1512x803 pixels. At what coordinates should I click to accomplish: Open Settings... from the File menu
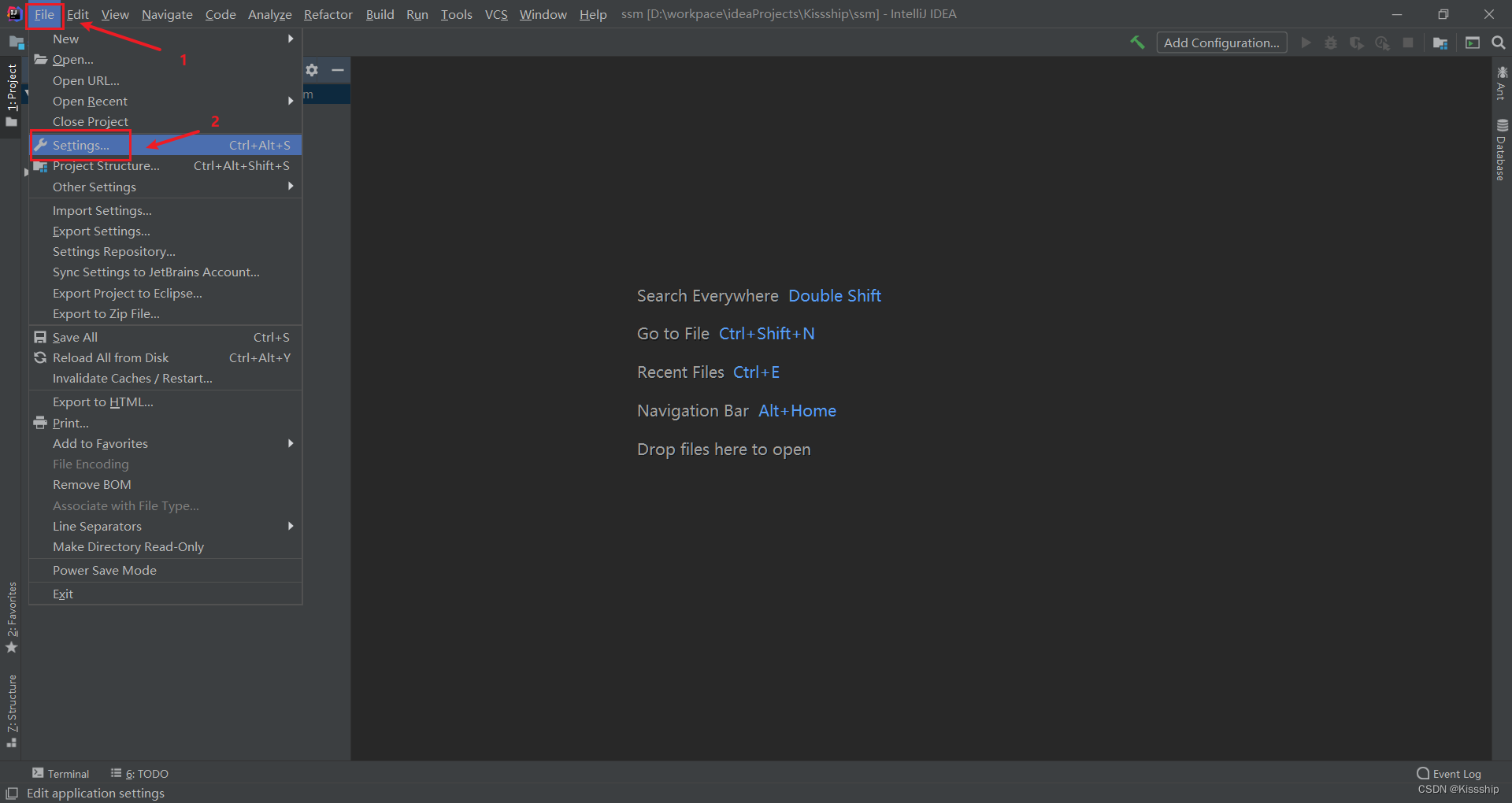point(165,145)
